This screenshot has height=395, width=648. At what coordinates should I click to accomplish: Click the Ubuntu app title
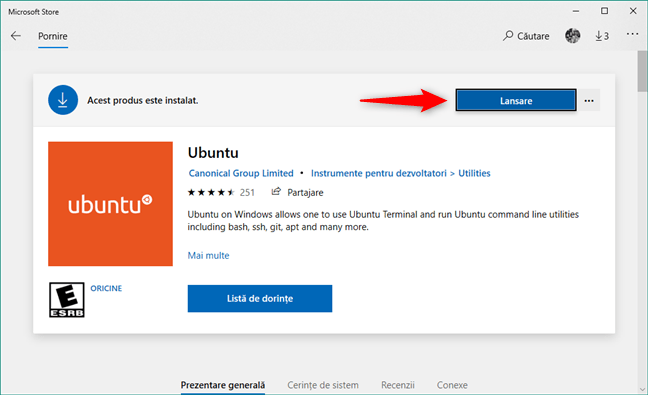coord(213,153)
